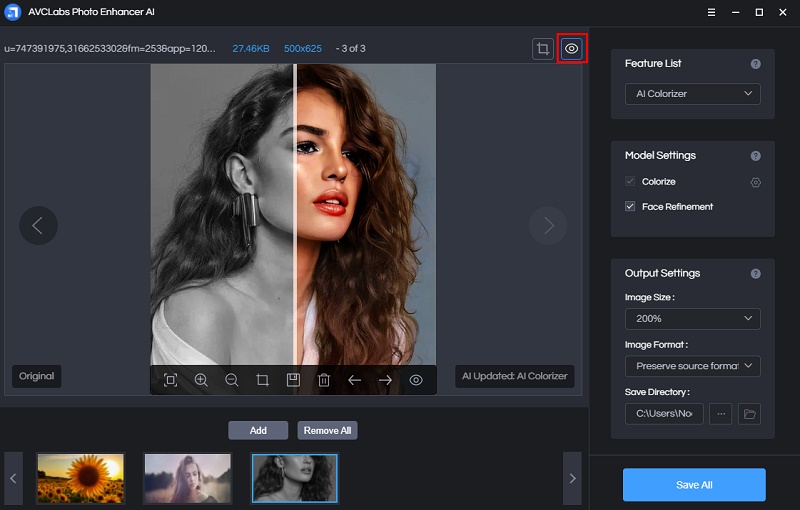Screen dimensions: 800x510
Task: Open the Model Settings help question mark
Action: tap(756, 156)
